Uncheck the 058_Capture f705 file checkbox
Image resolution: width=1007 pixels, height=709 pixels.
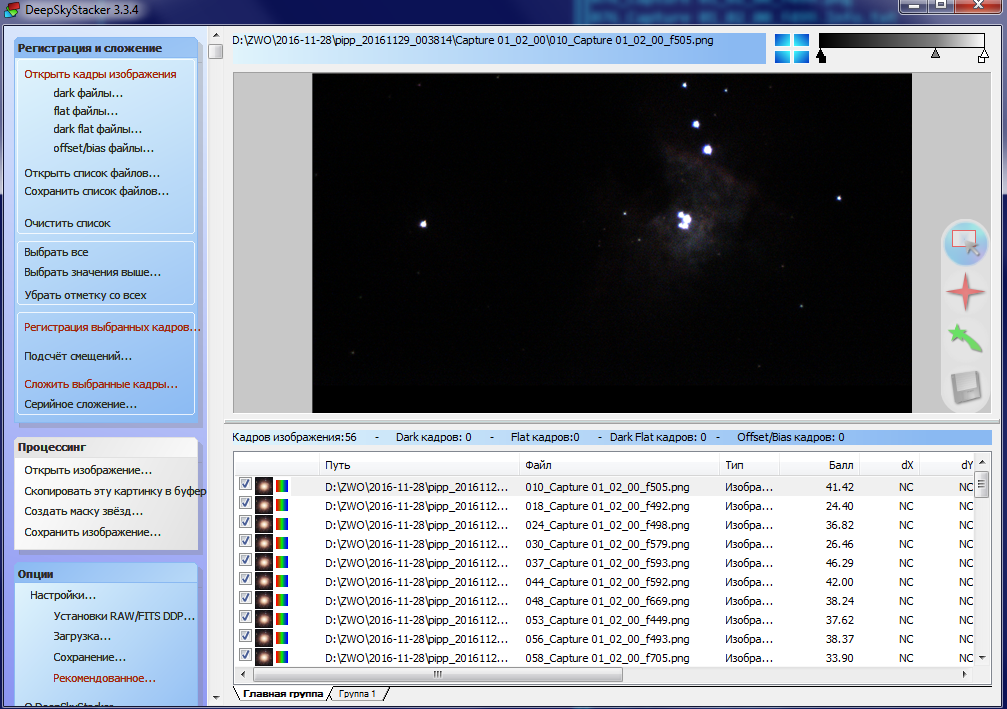245,654
